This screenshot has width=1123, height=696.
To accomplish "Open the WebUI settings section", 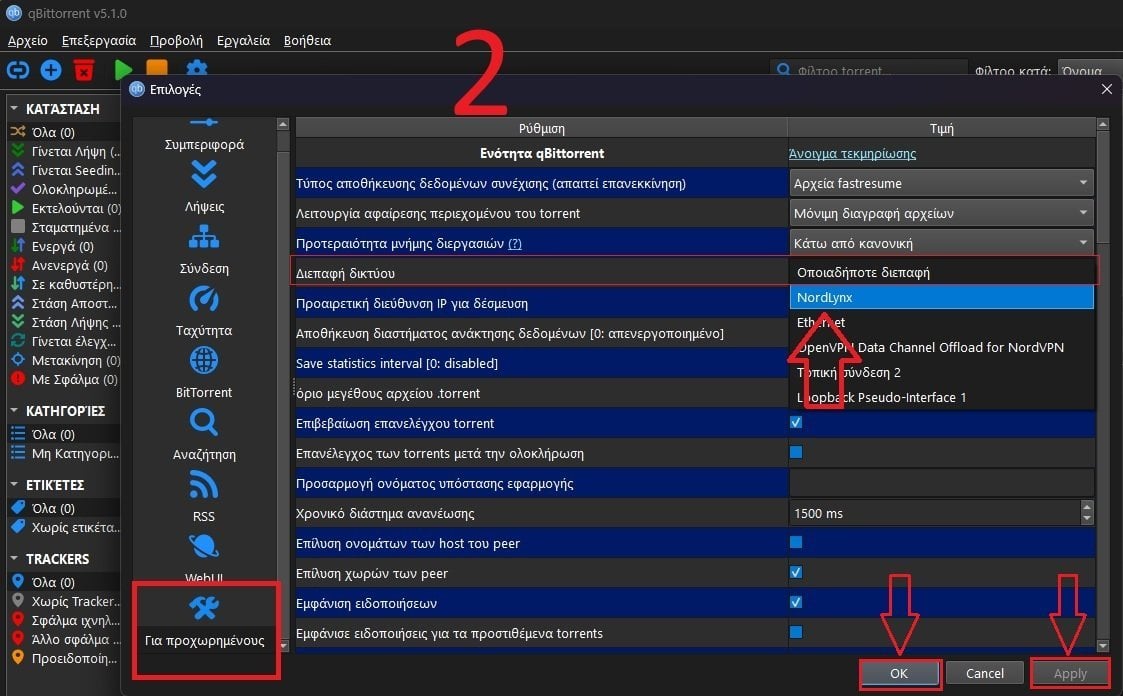I will (204, 559).
